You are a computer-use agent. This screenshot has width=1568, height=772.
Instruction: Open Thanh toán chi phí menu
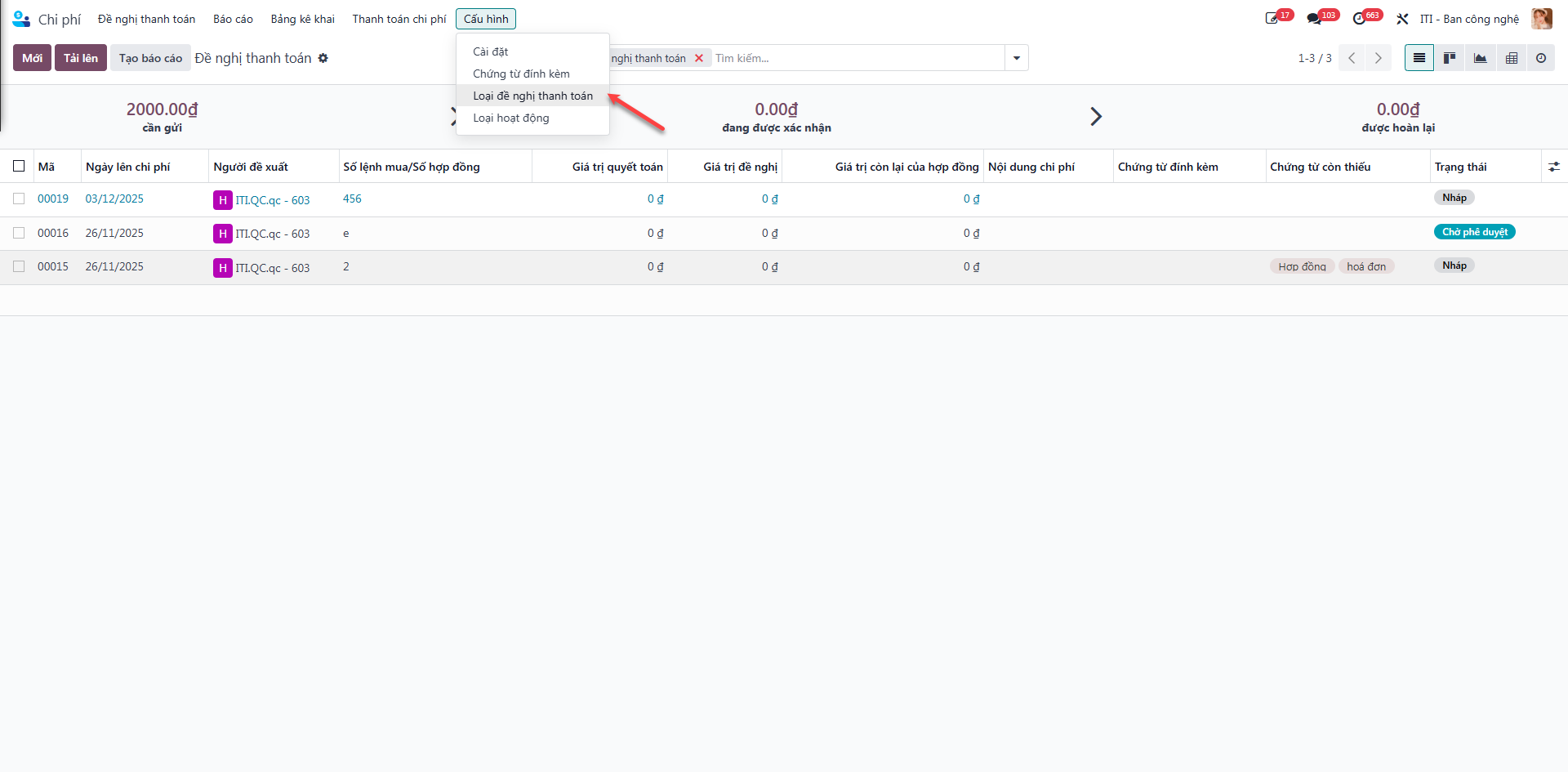point(399,19)
